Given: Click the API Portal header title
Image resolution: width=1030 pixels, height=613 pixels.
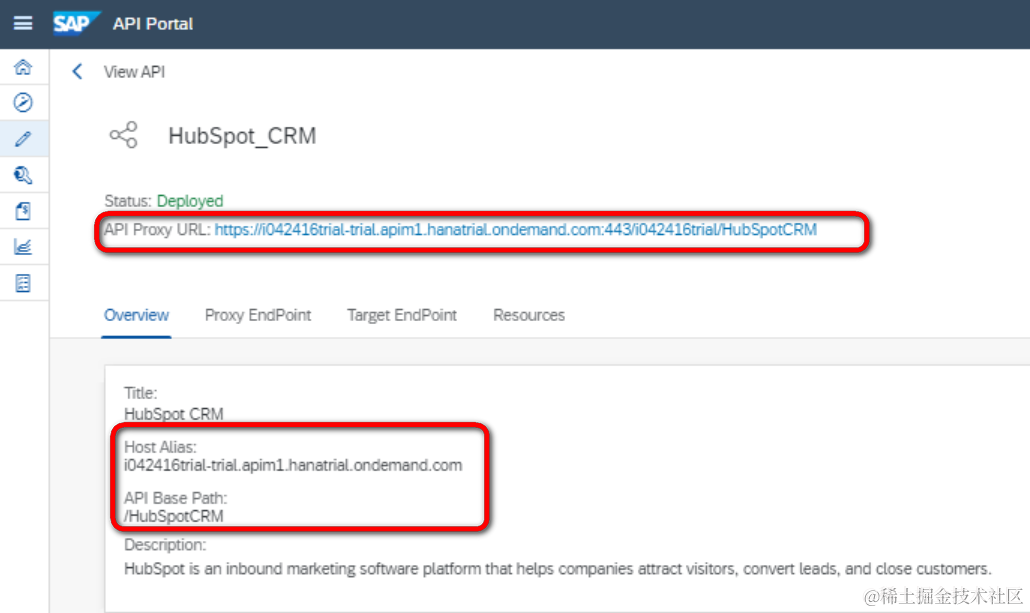Looking at the screenshot, I should click(153, 24).
